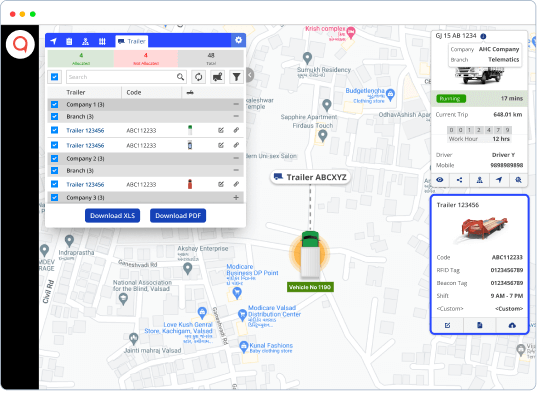Uncheck the Company 2 (3) checkbox

point(54,158)
